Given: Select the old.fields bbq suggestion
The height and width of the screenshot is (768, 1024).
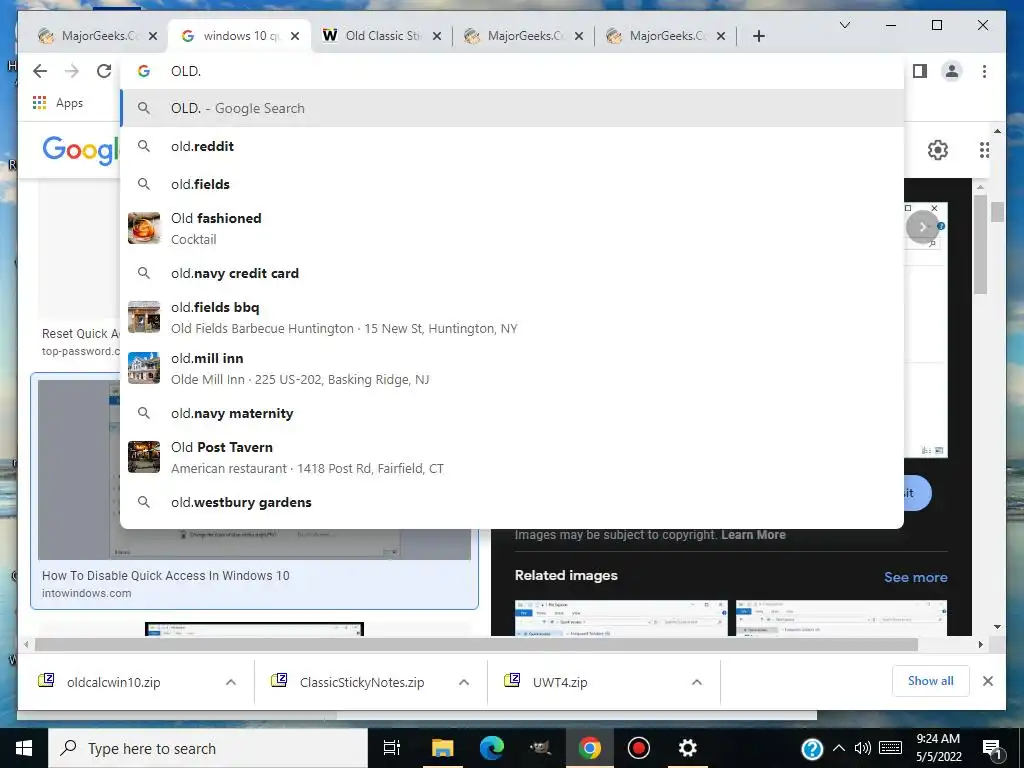Looking at the screenshot, I should [512, 317].
